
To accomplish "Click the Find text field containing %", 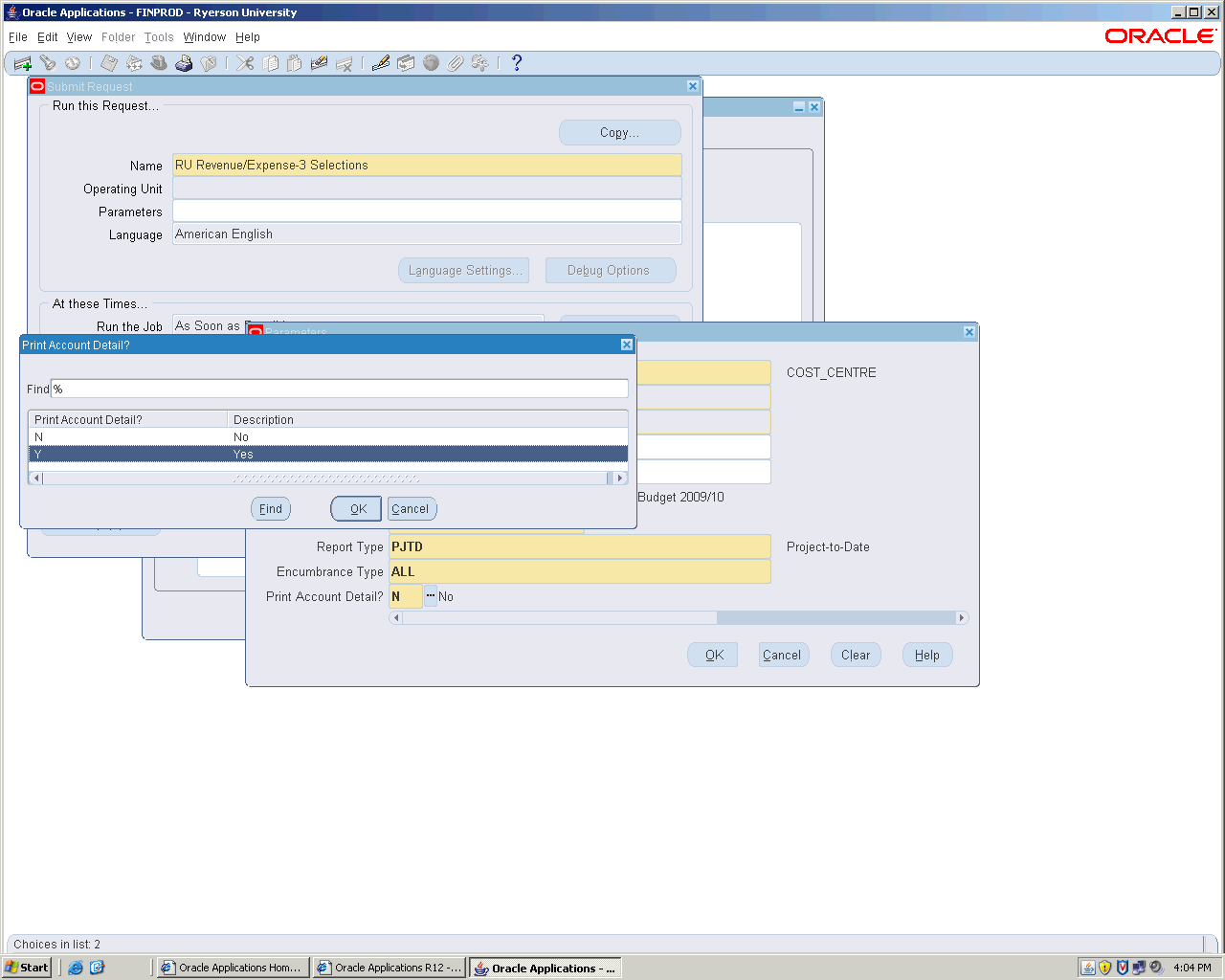I will pyautogui.click(x=339, y=389).
